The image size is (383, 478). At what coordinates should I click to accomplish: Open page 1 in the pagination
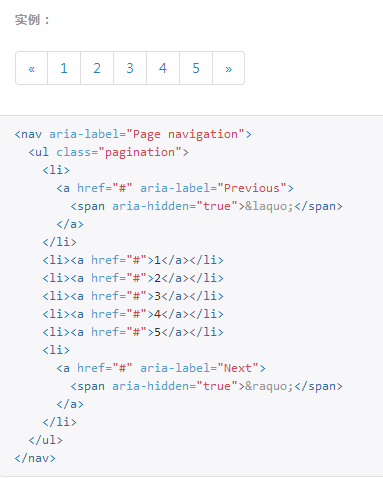64,68
